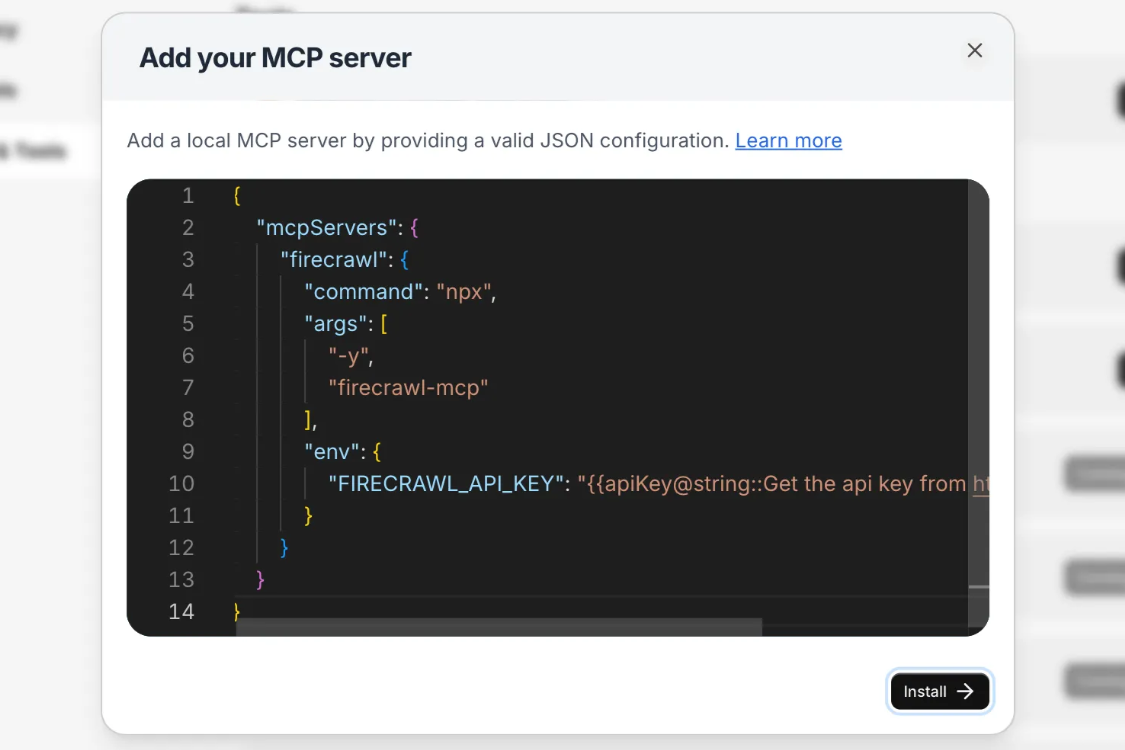Image resolution: width=1125 pixels, height=750 pixels.
Task: Click the "npx" value in the editor
Action: click(x=463, y=292)
